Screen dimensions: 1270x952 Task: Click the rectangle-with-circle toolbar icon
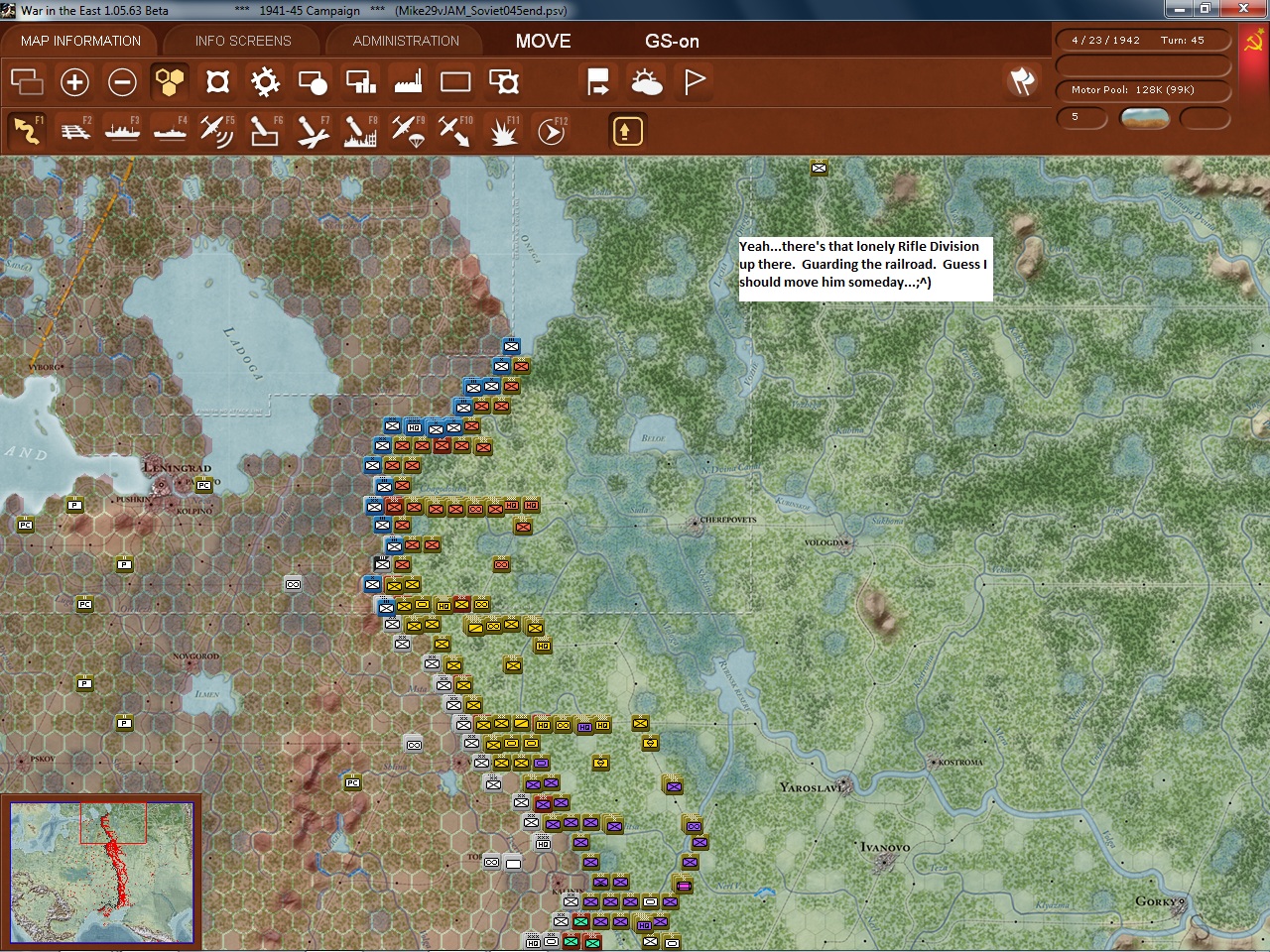[x=313, y=81]
